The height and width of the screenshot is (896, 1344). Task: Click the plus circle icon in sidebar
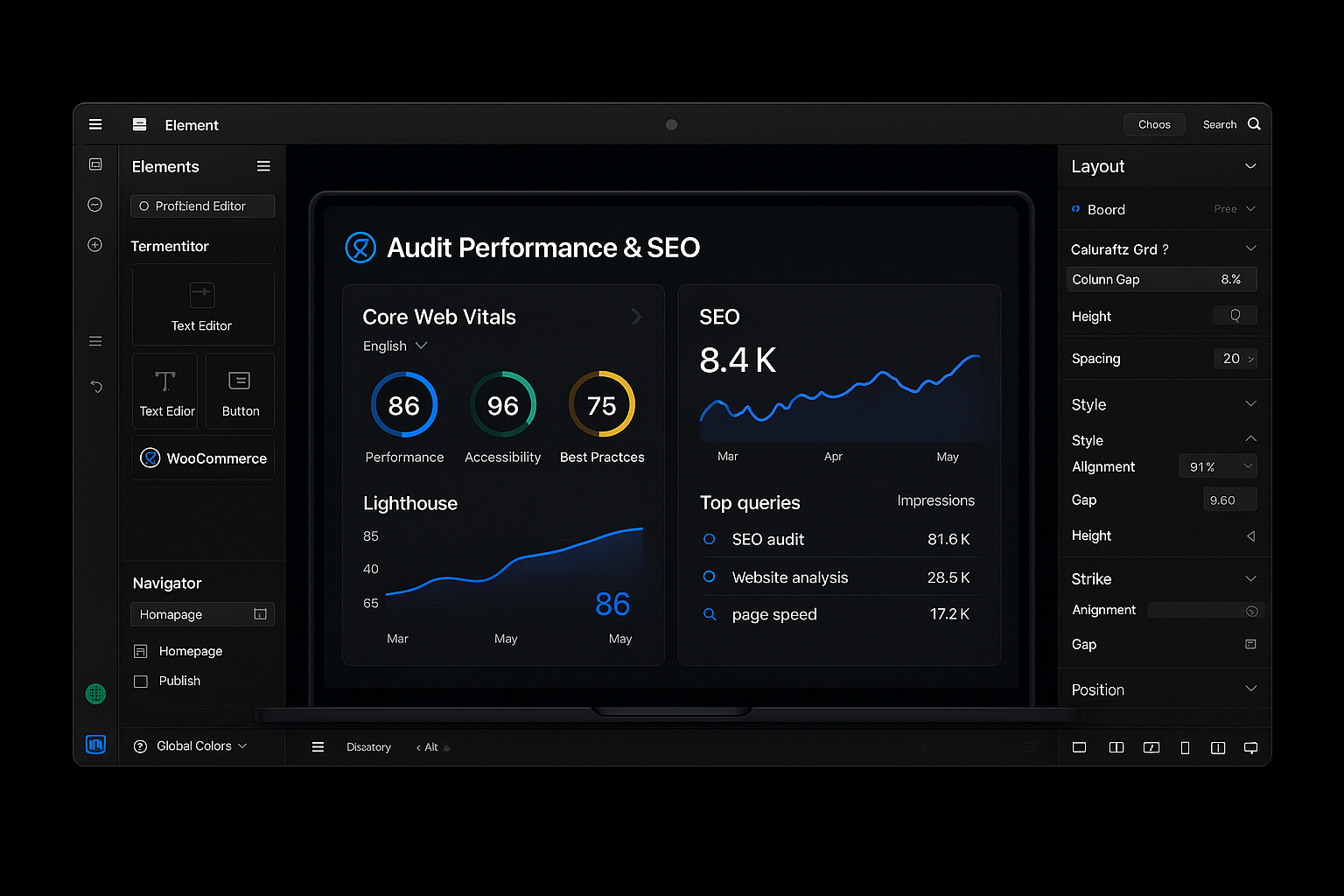[x=95, y=245]
